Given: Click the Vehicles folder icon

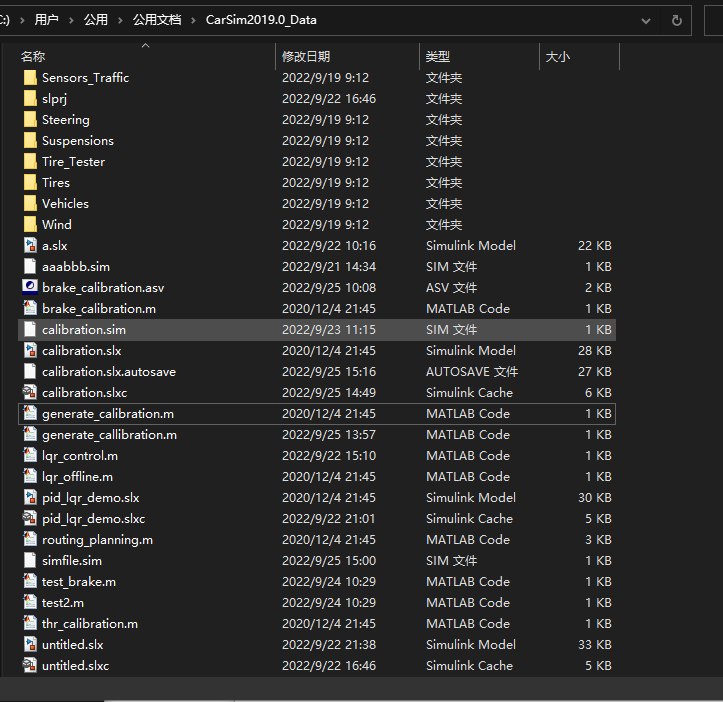Looking at the screenshot, I should click(x=30, y=203).
